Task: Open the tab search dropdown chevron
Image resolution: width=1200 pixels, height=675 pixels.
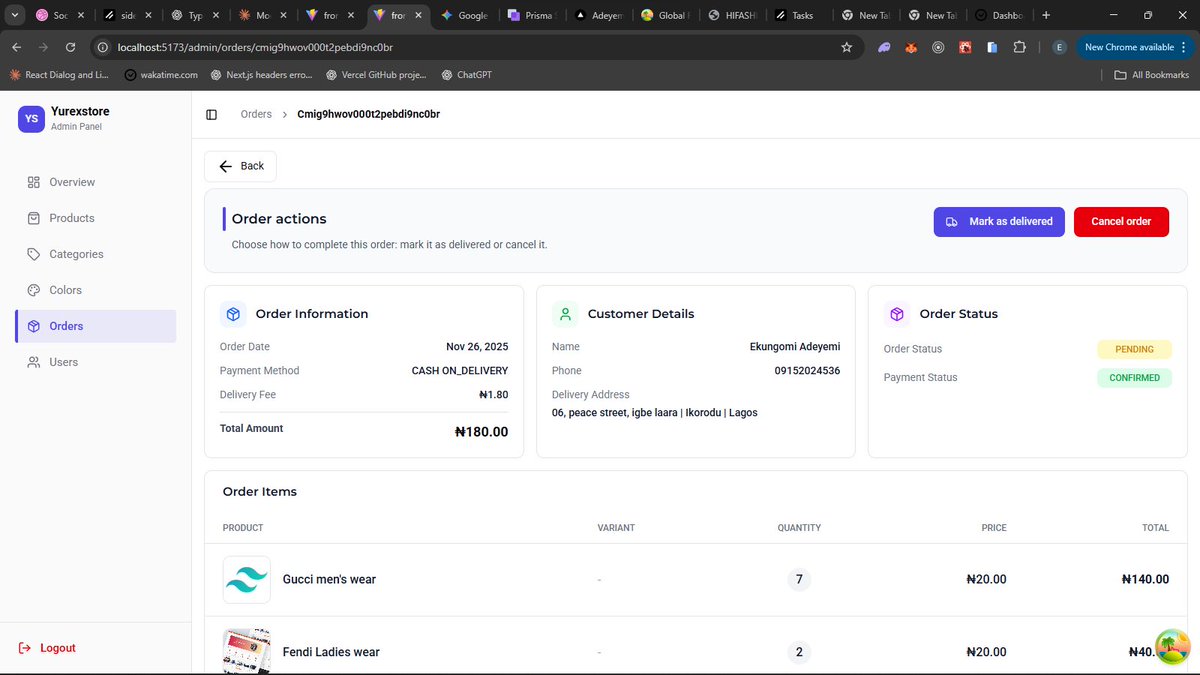Action: tap(14, 15)
